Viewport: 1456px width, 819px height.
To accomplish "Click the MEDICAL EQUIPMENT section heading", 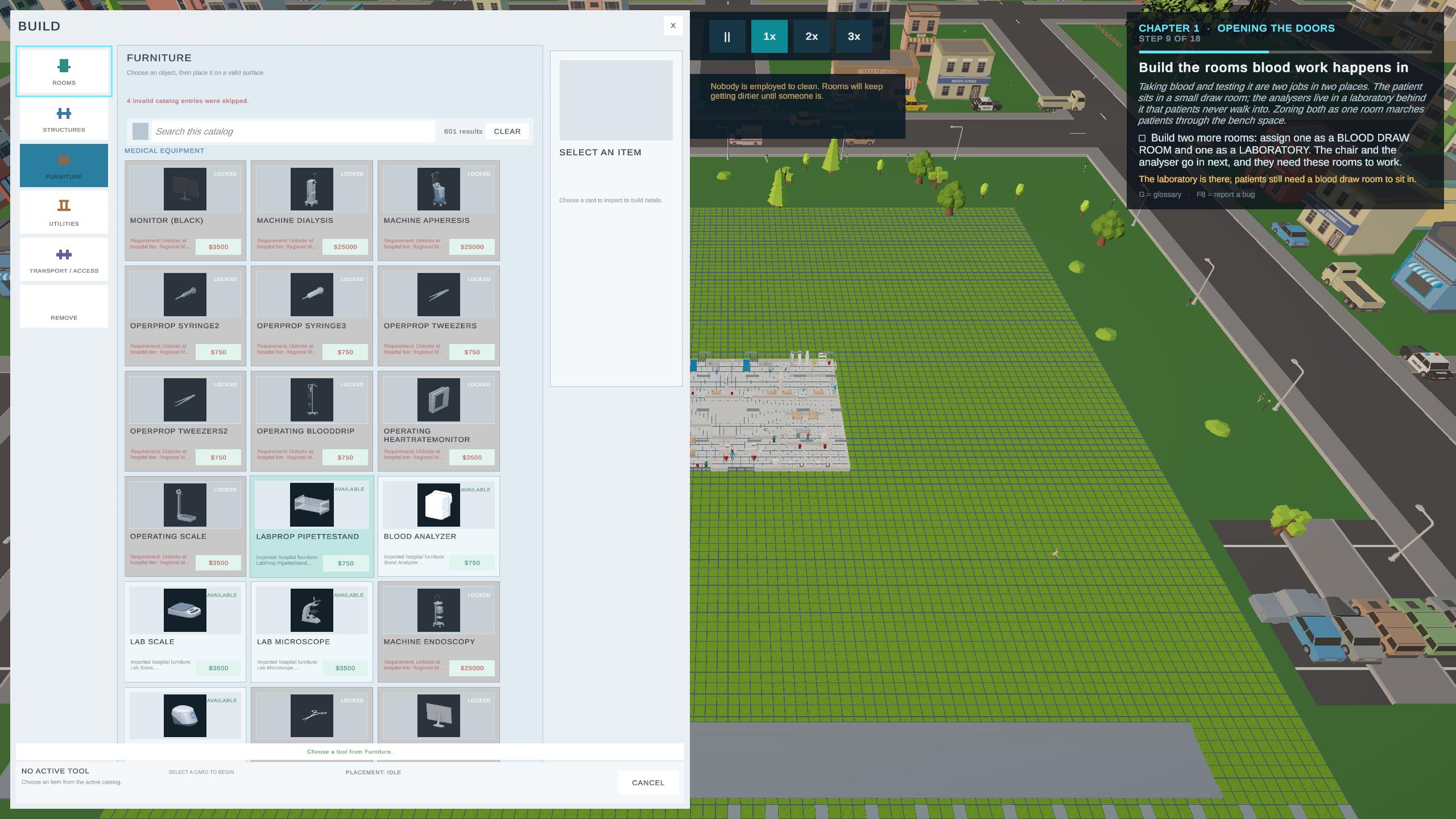I will click(x=164, y=151).
